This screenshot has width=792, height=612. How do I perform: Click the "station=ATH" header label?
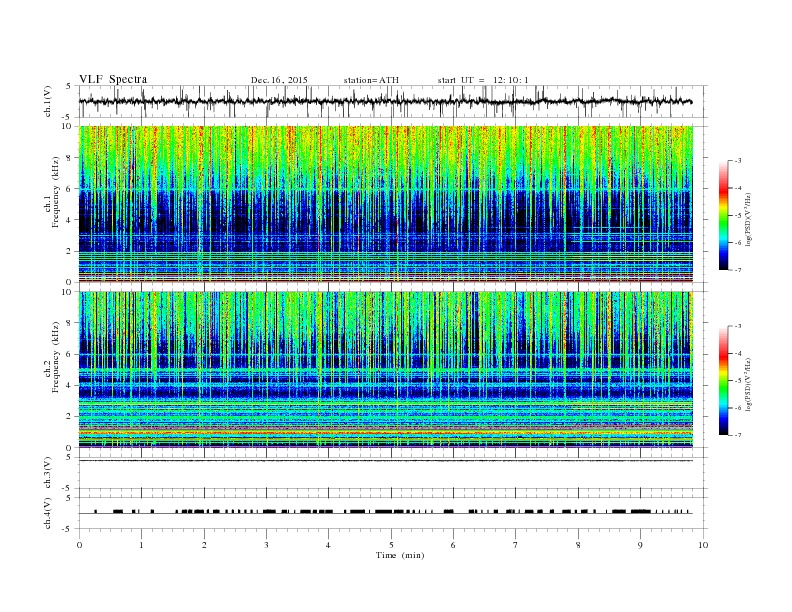pyautogui.click(x=371, y=80)
